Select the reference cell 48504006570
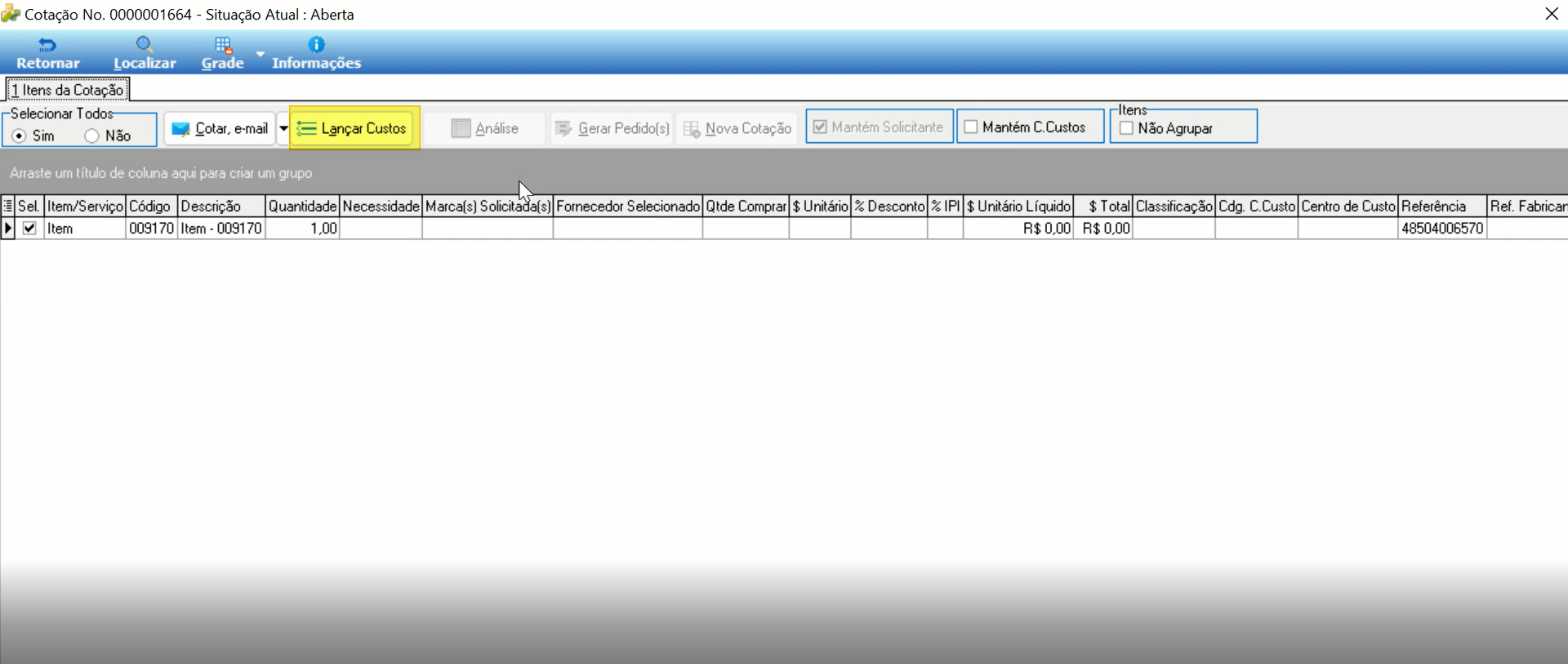1568x664 pixels. click(x=1442, y=229)
